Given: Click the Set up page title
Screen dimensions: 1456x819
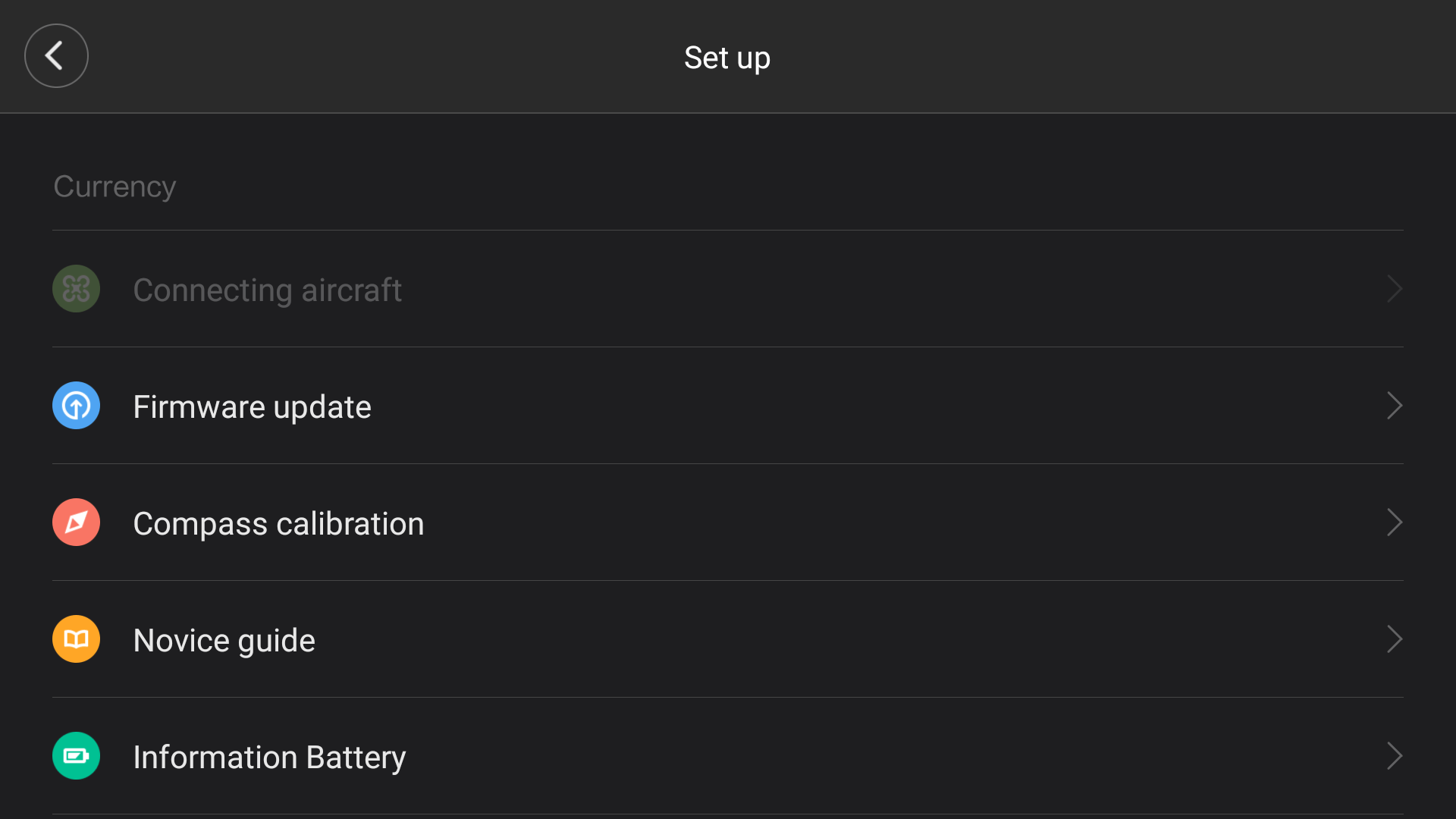Looking at the screenshot, I should pos(727,58).
